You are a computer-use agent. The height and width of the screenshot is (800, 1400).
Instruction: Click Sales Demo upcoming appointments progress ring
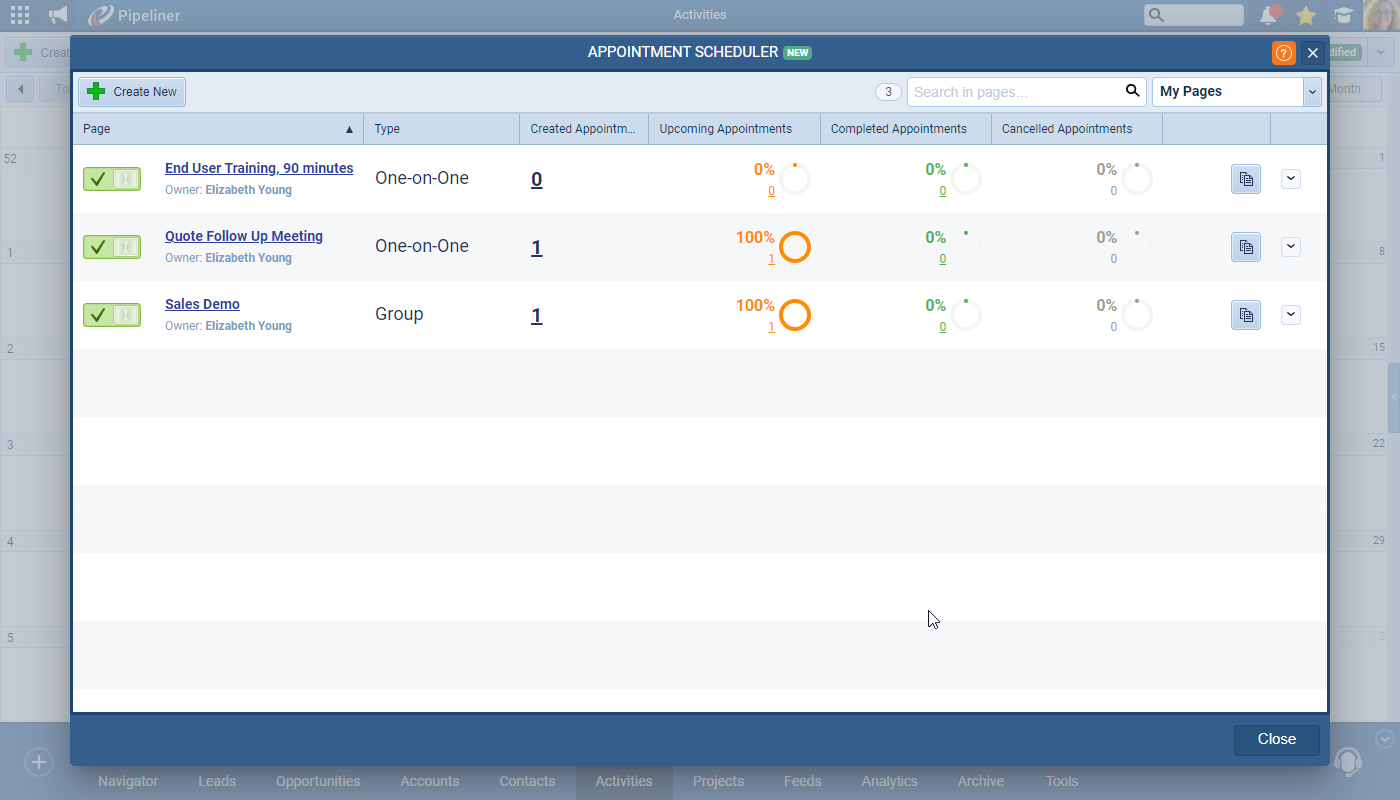[794, 315]
